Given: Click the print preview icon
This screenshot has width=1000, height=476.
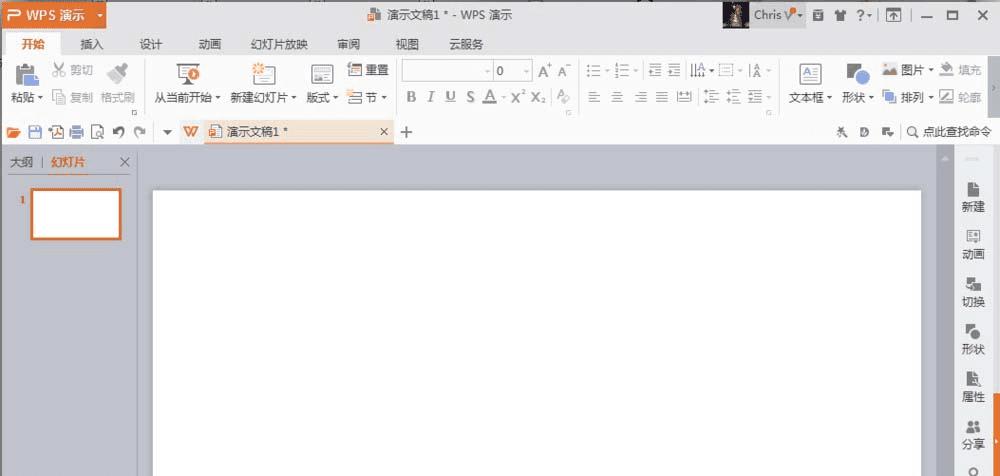Looking at the screenshot, I should [97, 132].
